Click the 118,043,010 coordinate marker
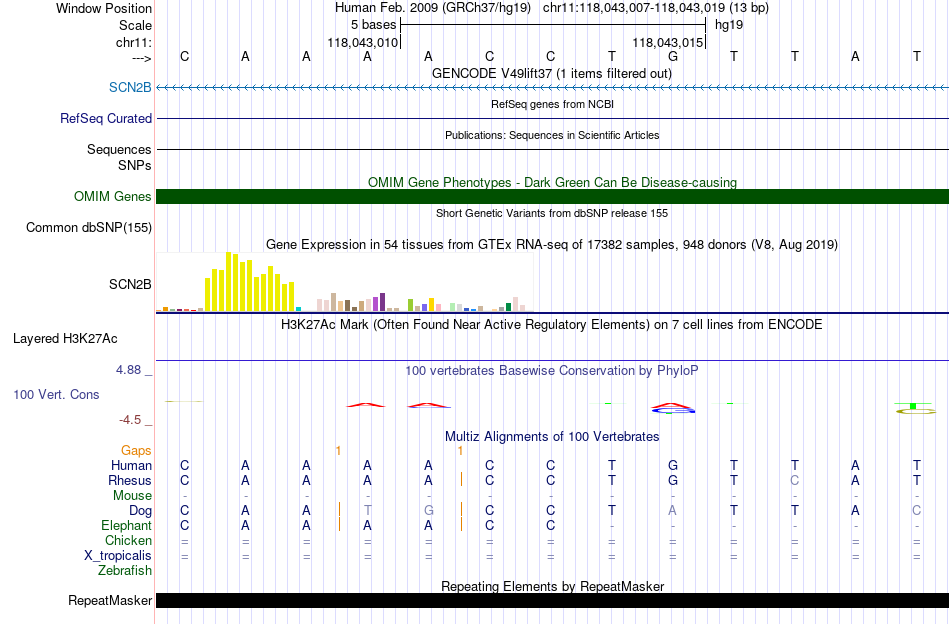 [x=363, y=42]
